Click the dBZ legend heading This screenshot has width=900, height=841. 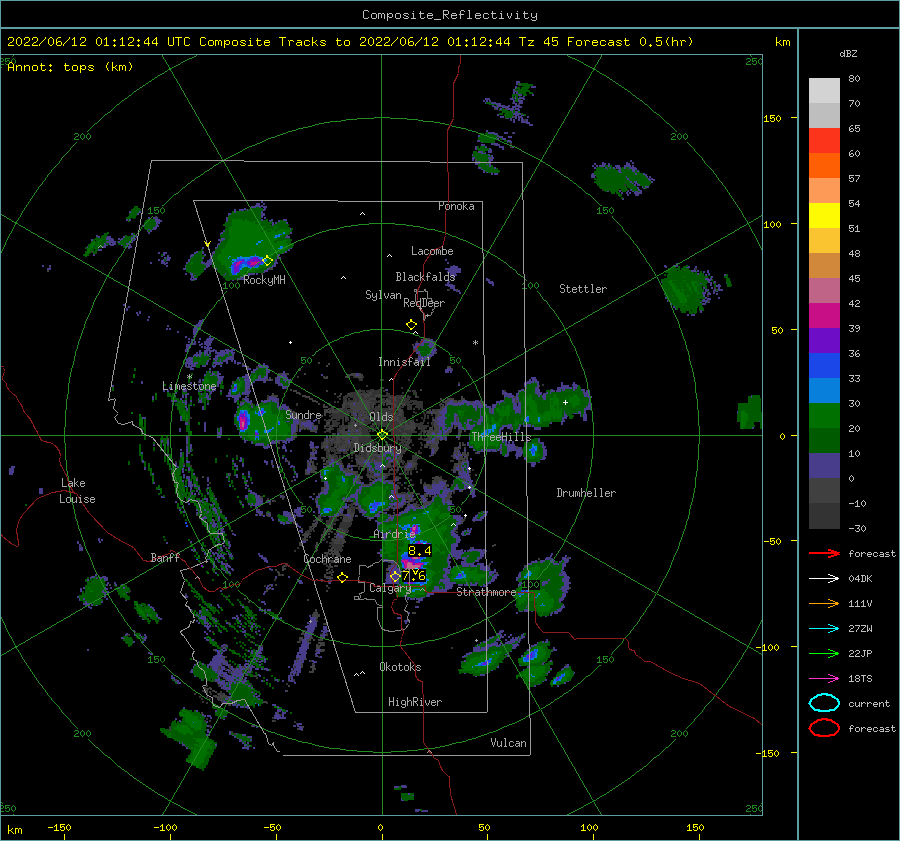click(x=848, y=53)
